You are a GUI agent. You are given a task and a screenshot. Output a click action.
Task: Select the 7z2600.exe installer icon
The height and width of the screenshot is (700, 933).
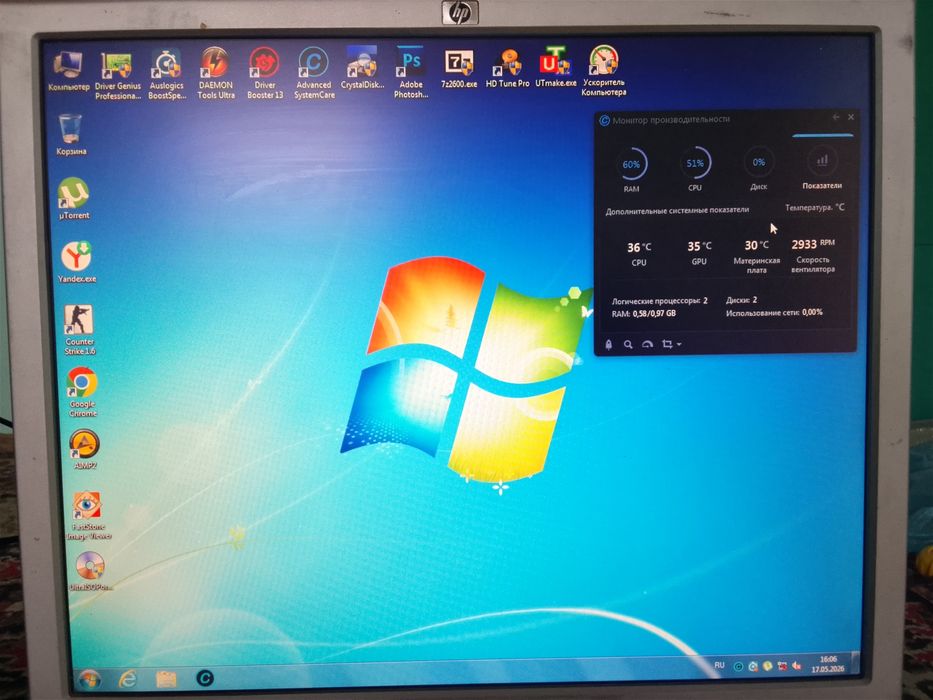click(x=459, y=68)
